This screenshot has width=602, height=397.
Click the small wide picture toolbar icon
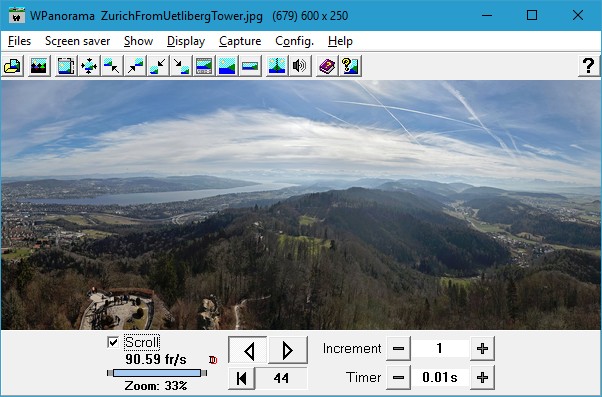pos(250,66)
